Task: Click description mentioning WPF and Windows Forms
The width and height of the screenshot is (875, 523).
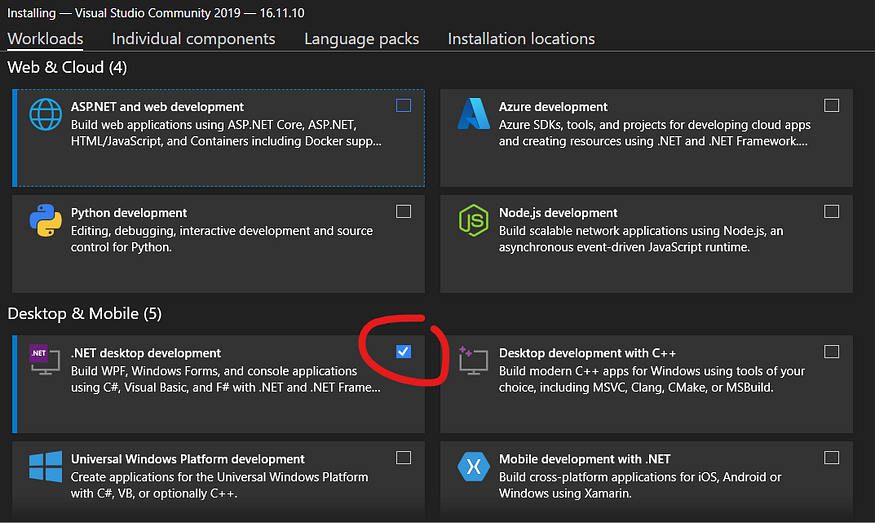Action: (225, 379)
